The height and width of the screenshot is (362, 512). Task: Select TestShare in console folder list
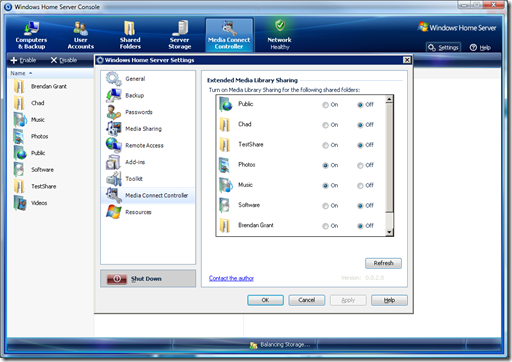coord(44,186)
